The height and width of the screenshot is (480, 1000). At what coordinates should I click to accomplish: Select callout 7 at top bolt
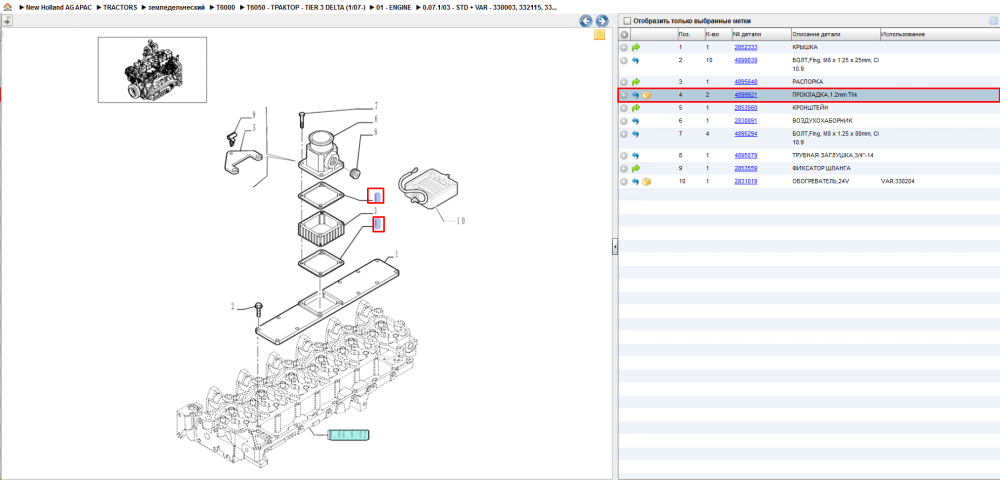click(376, 105)
